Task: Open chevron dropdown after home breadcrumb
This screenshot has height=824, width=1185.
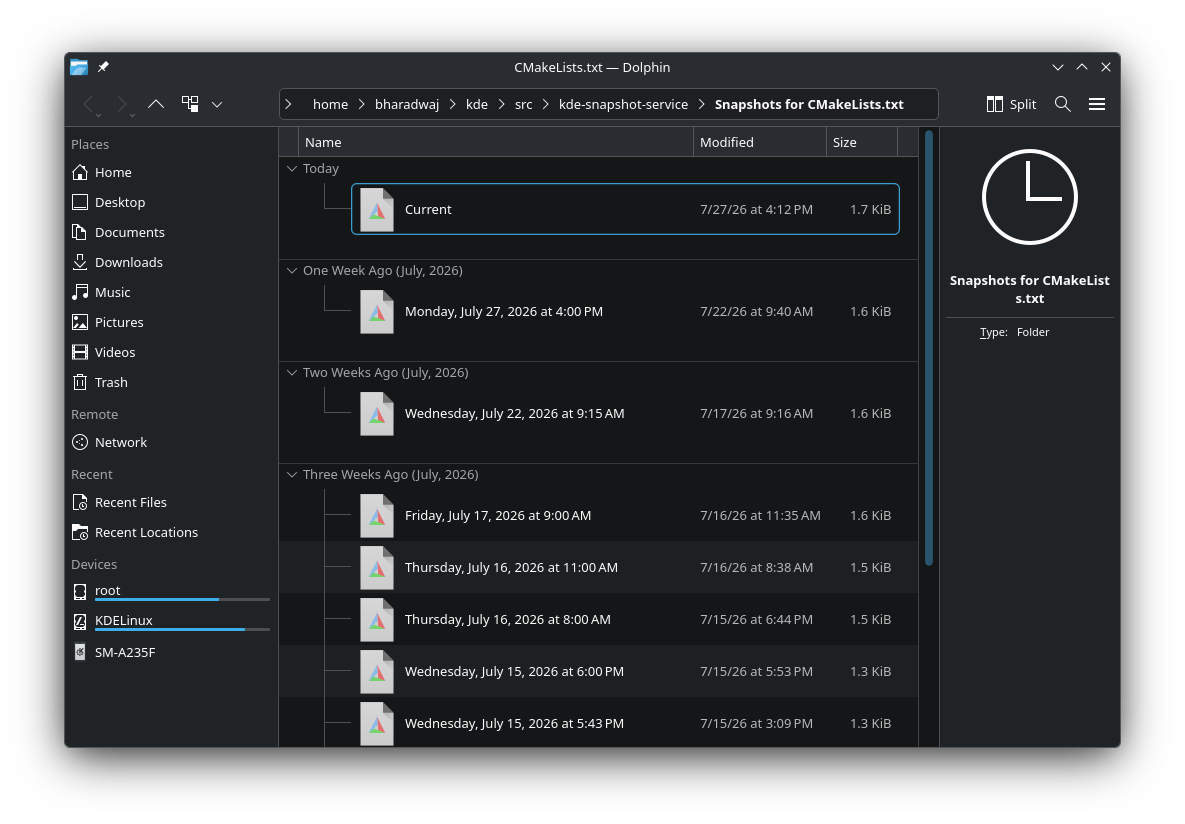Action: (x=362, y=104)
